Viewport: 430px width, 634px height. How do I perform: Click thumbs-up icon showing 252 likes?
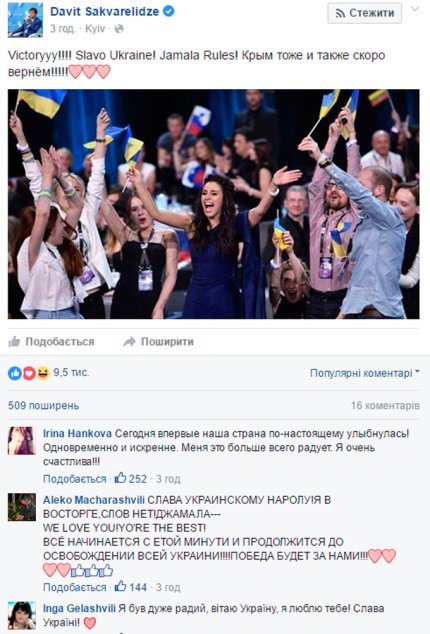click(120, 478)
